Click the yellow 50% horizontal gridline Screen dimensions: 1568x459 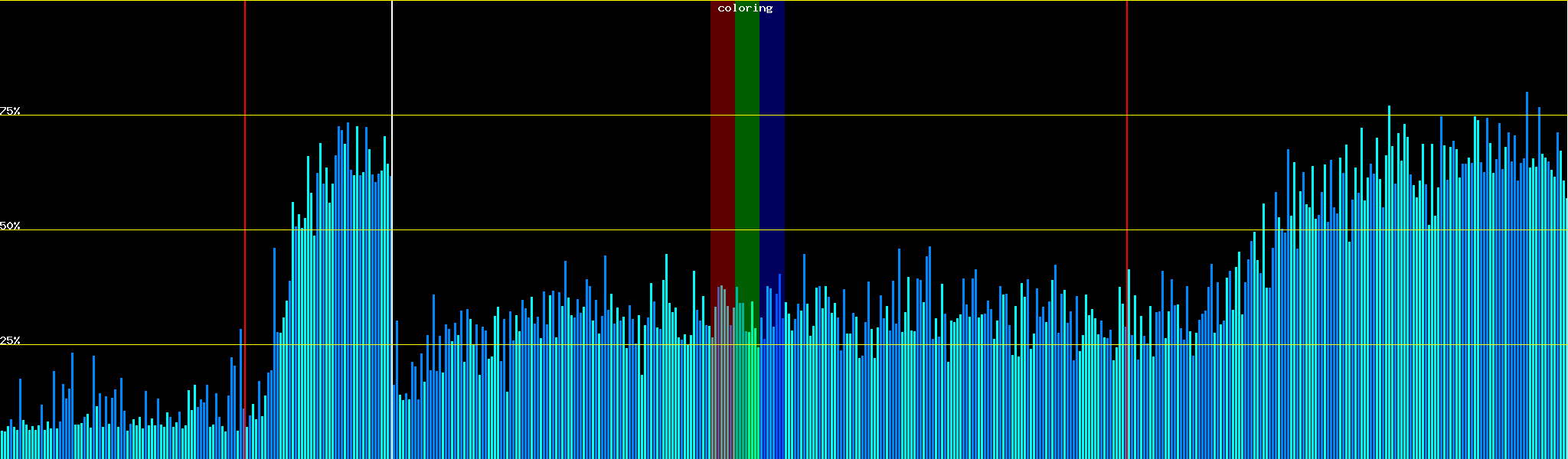coord(919,230)
